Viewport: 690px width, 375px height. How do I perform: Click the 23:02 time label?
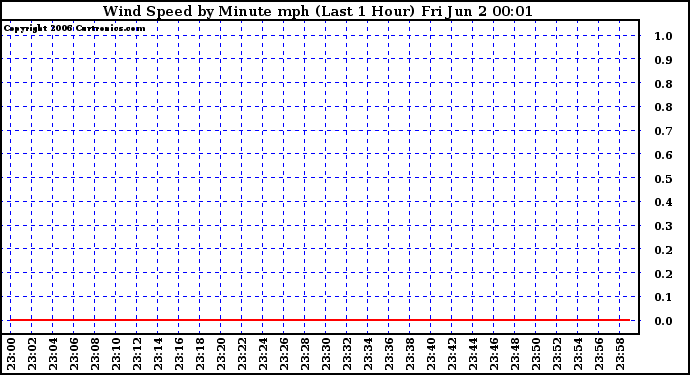[x=32, y=354]
